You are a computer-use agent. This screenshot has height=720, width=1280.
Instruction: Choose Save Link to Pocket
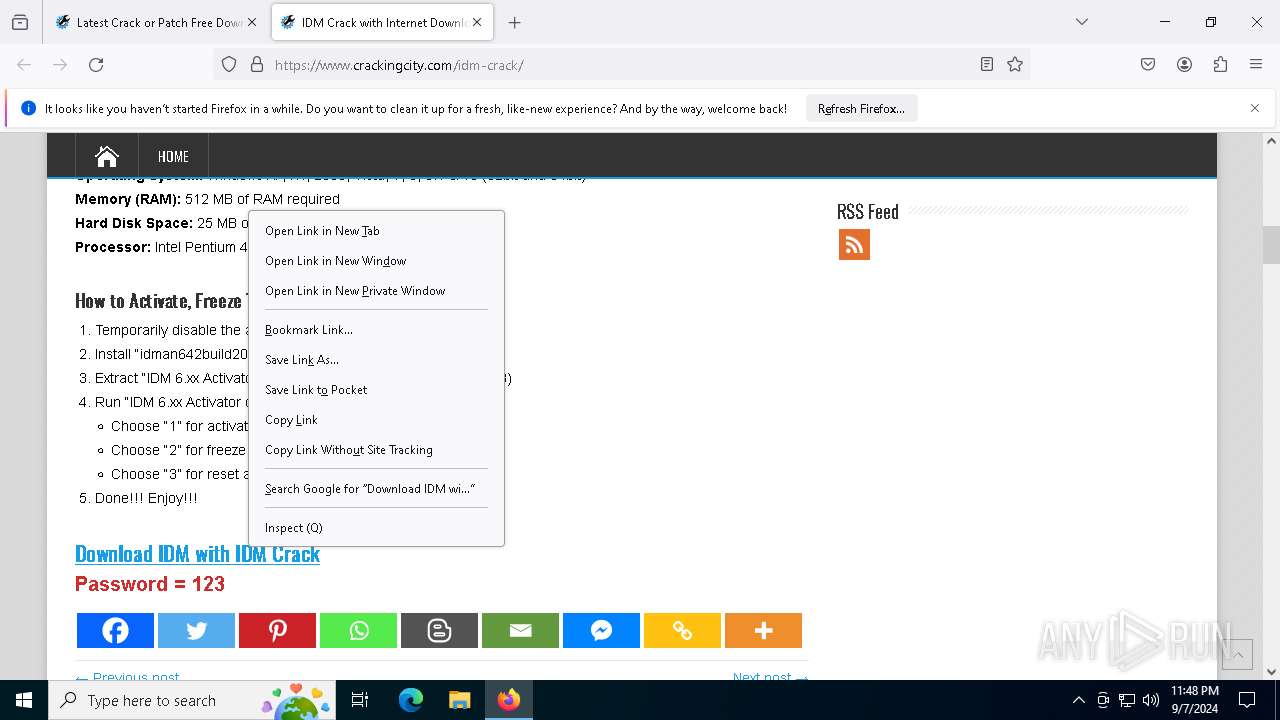click(376, 390)
